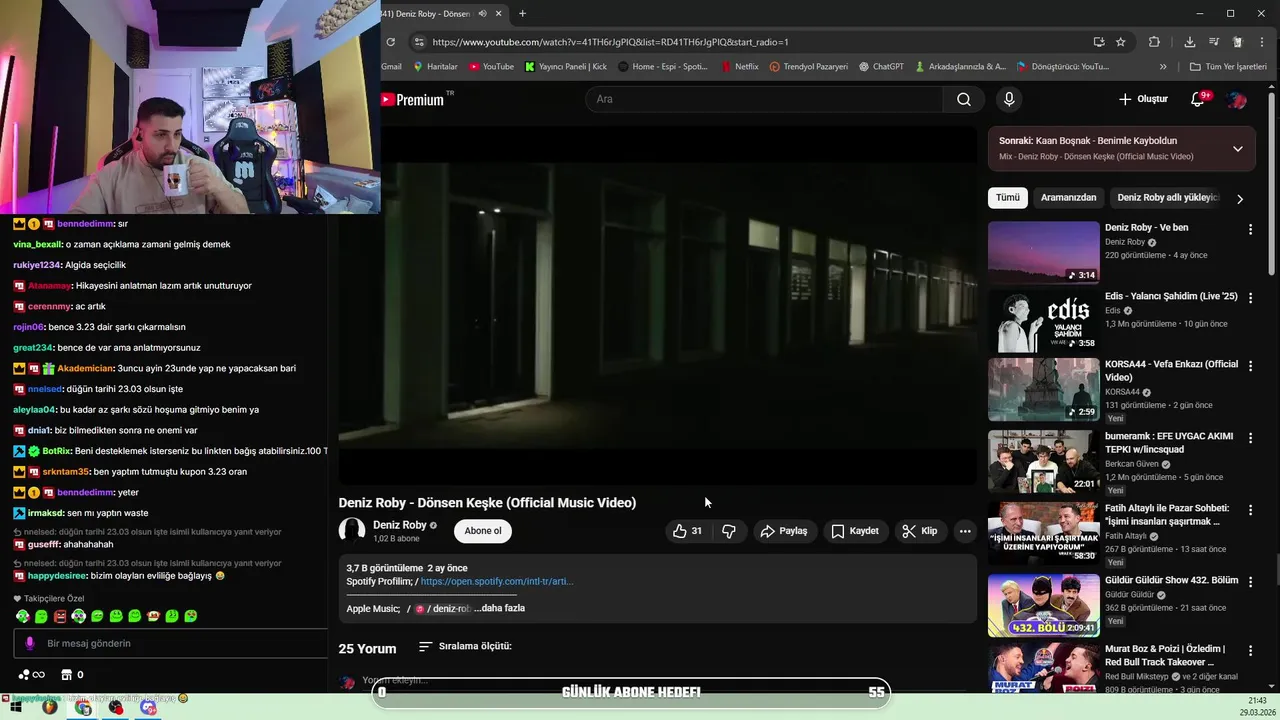Viewport: 1280px width, 720px height.
Task: Open Haritalar bookmark
Action: pos(434,67)
